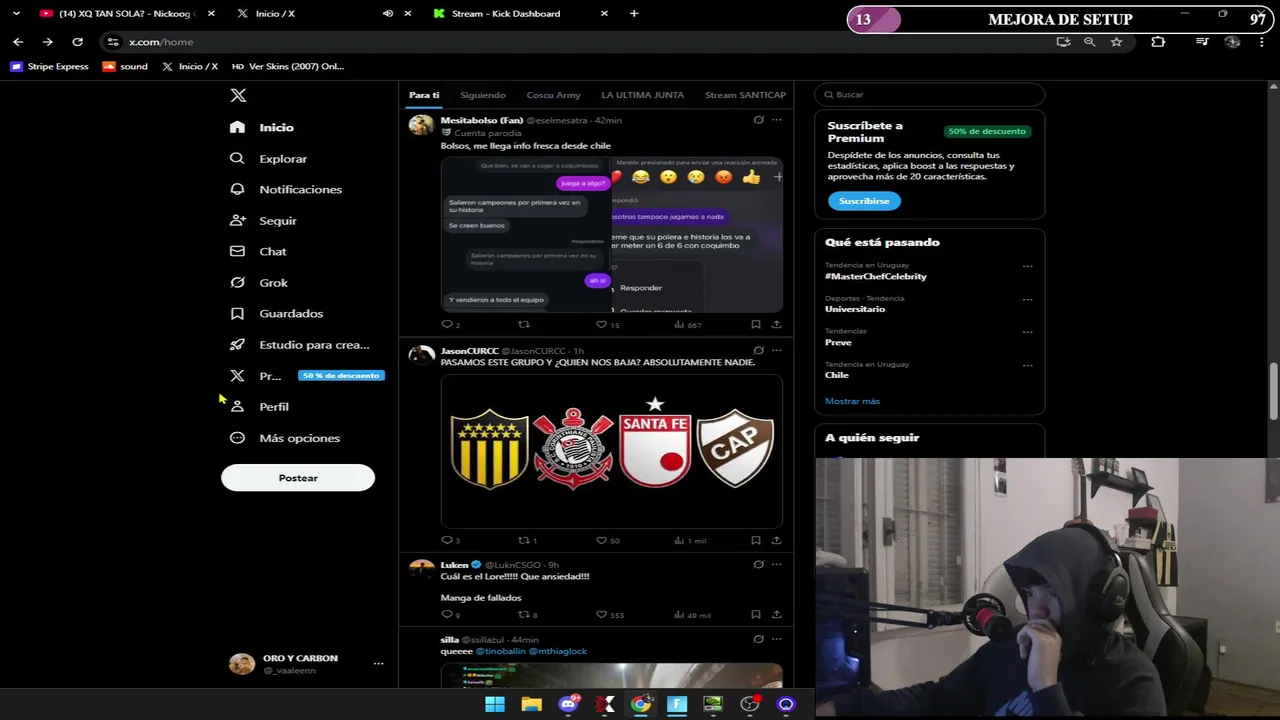Share the Mesitabolso post
The image size is (1280, 720).
click(x=776, y=324)
